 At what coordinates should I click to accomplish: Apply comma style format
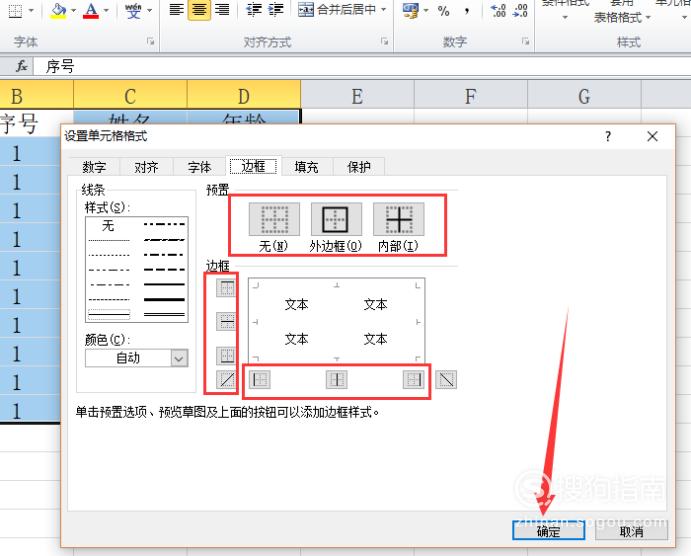coord(466,11)
